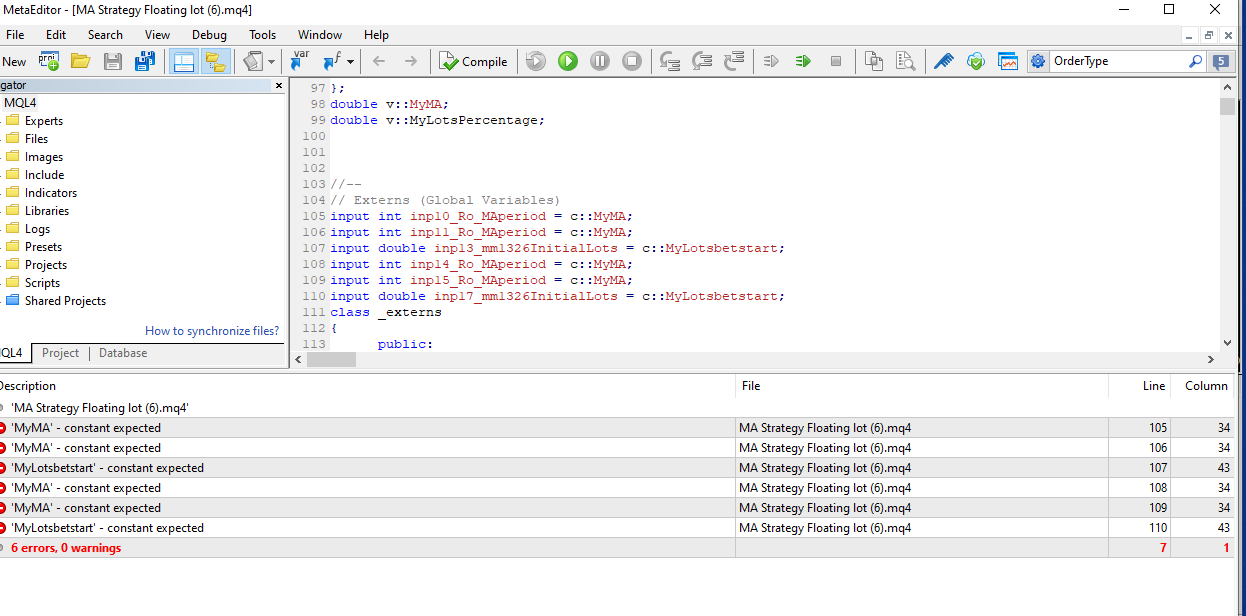Select the Shared Projects folder
Viewport: 1246px width, 616px height.
tap(65, 301)
